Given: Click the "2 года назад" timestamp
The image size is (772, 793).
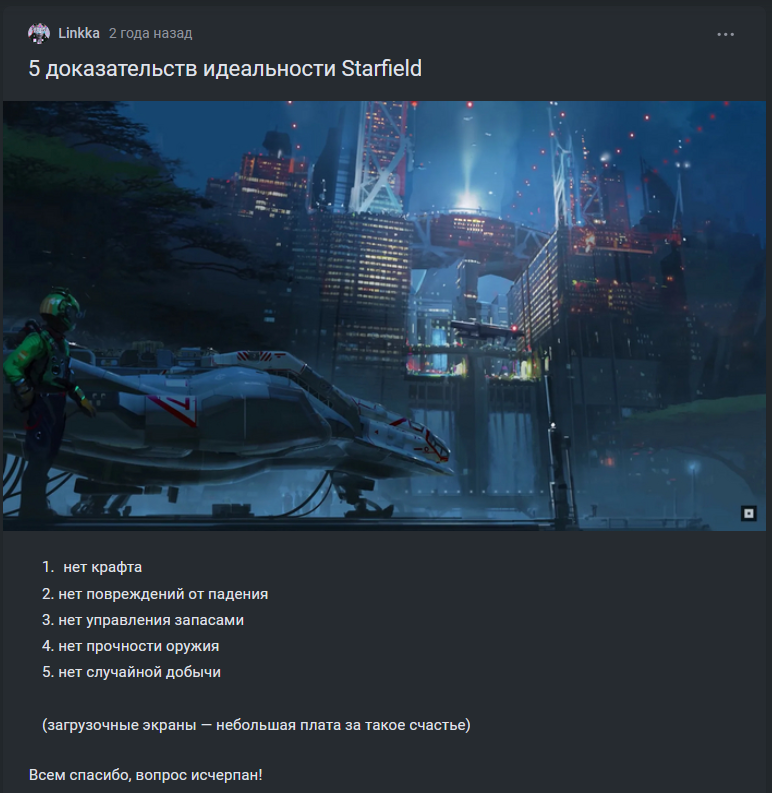Looking at the screenshot, I should (x=151, y=33).
